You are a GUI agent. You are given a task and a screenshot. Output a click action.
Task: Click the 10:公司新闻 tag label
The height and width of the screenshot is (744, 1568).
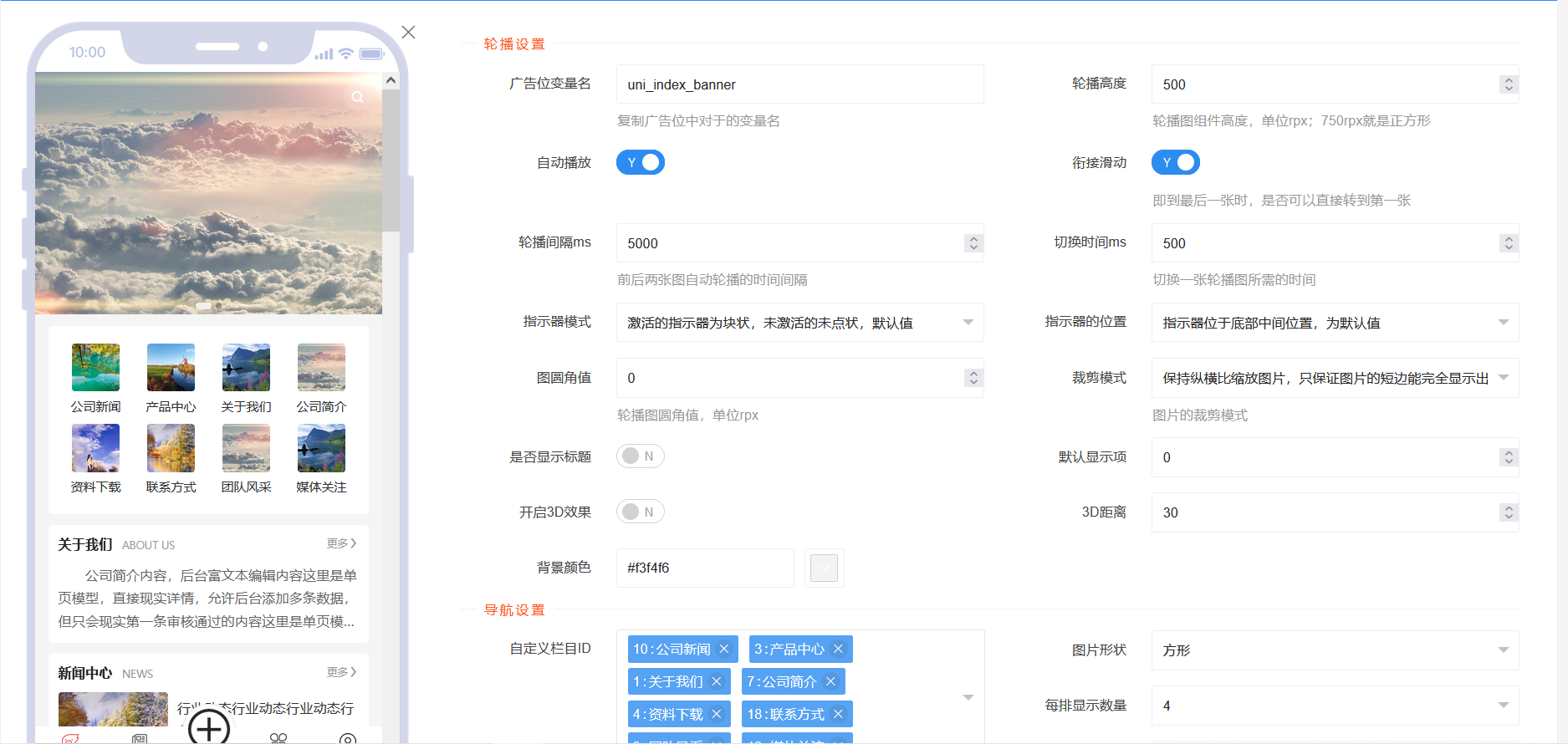tap(672, 650)
